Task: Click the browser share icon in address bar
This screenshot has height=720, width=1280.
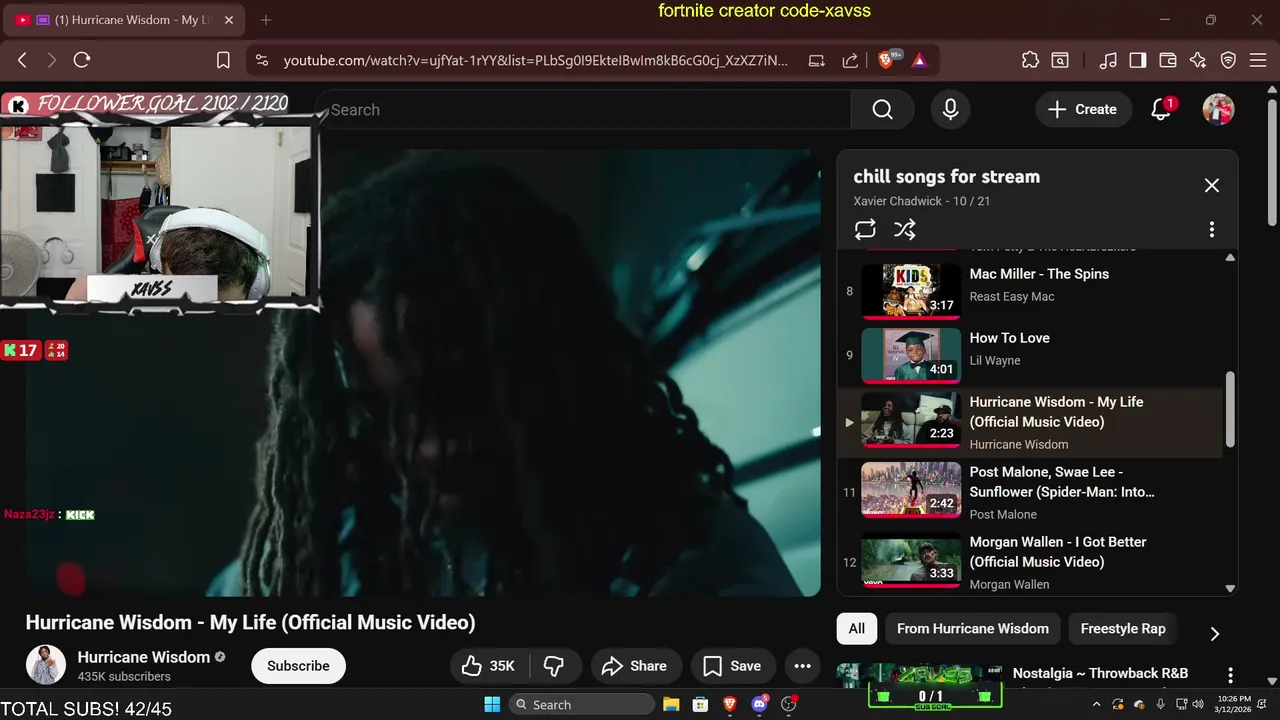Action: 850,60
